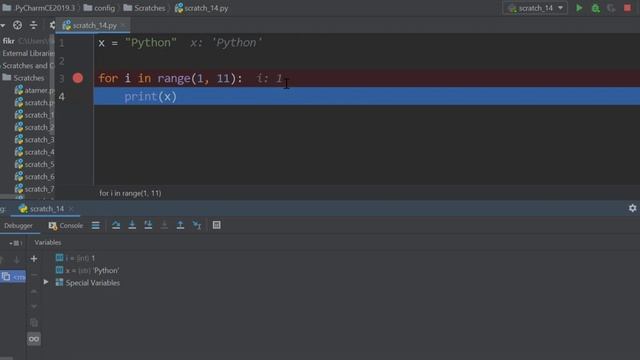Viewport: 640px width, 360px height.
Task: Open debug tool window settings gear
Action: [x=632, y=208]
